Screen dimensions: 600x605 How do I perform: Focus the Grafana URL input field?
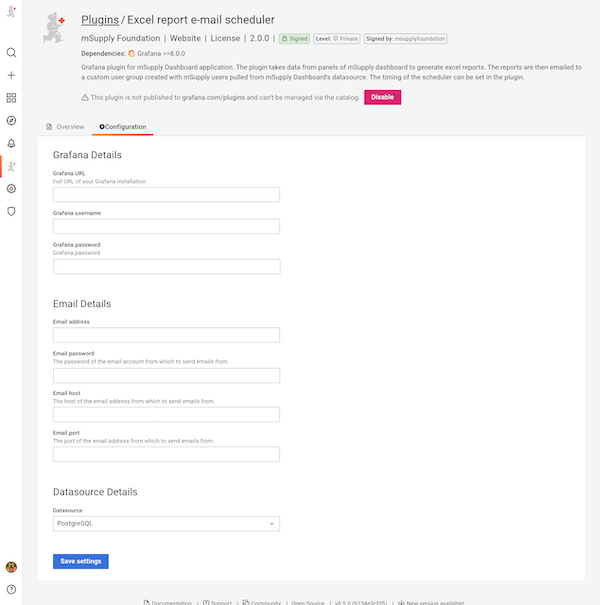coord(166,195)
